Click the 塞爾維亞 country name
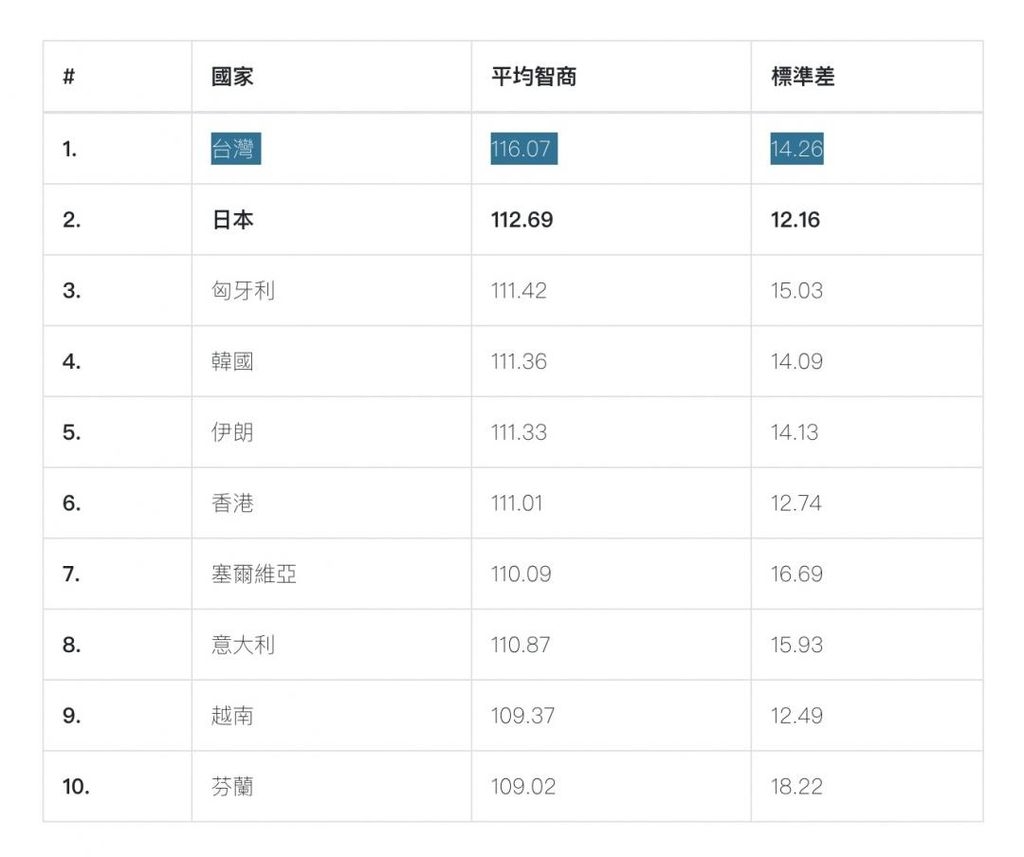 (253, 574)
